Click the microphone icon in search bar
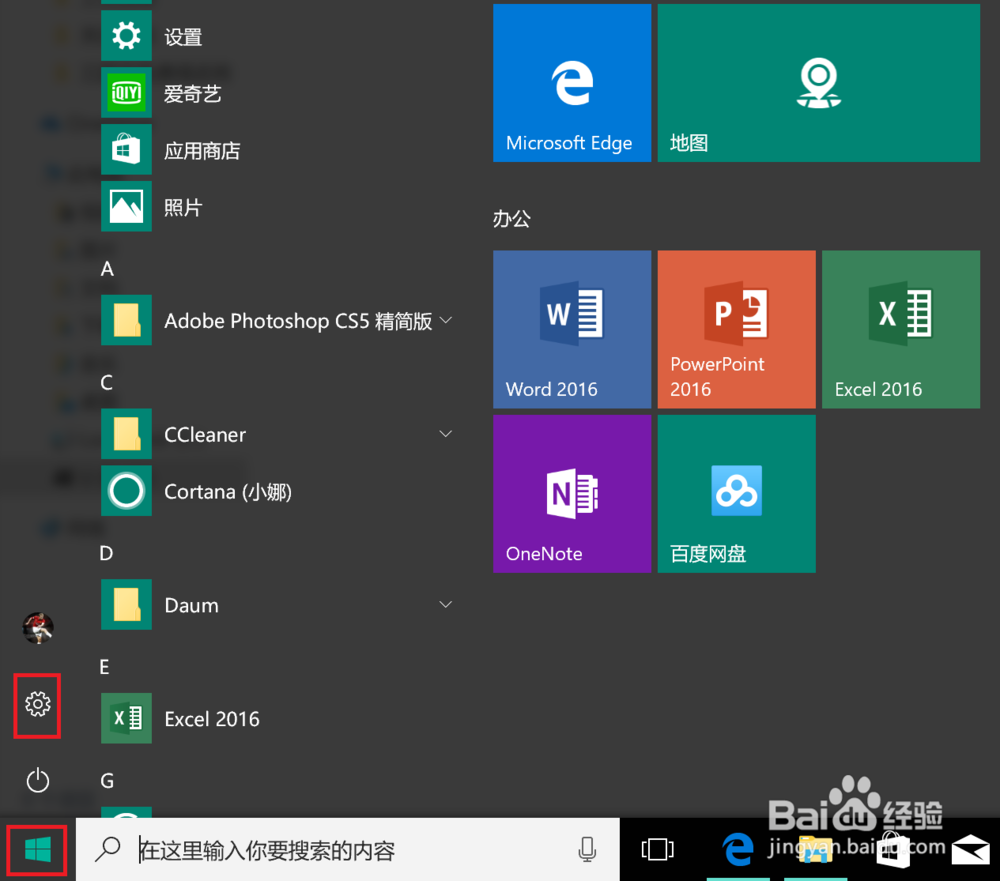1000x881 pixels. [588, 849]
